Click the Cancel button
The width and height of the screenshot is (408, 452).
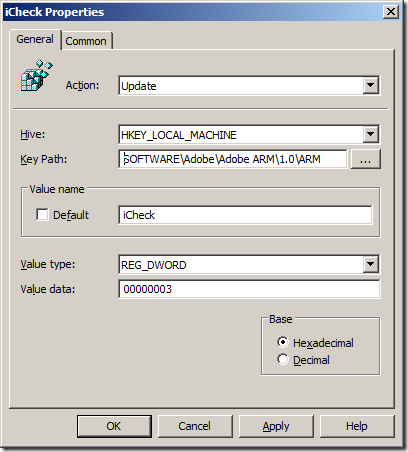(195, 426)
